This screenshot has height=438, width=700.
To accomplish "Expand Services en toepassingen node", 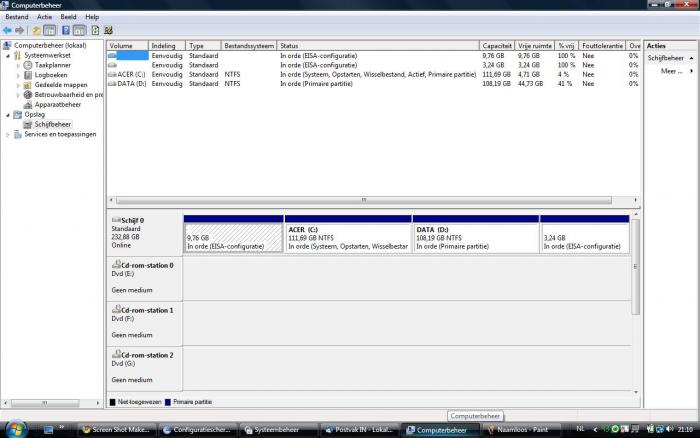I will click(8, 135).
